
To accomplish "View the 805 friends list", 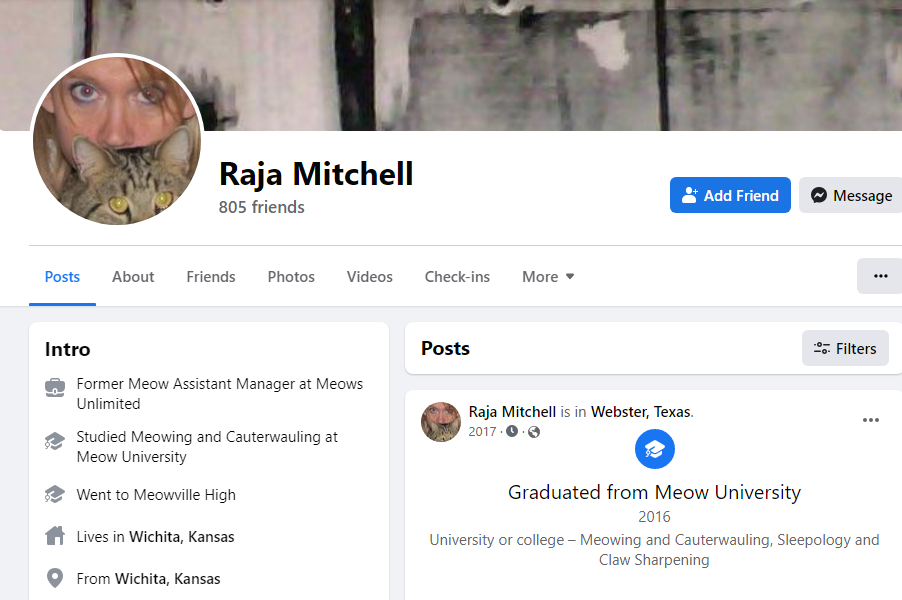I will (262, 207).
